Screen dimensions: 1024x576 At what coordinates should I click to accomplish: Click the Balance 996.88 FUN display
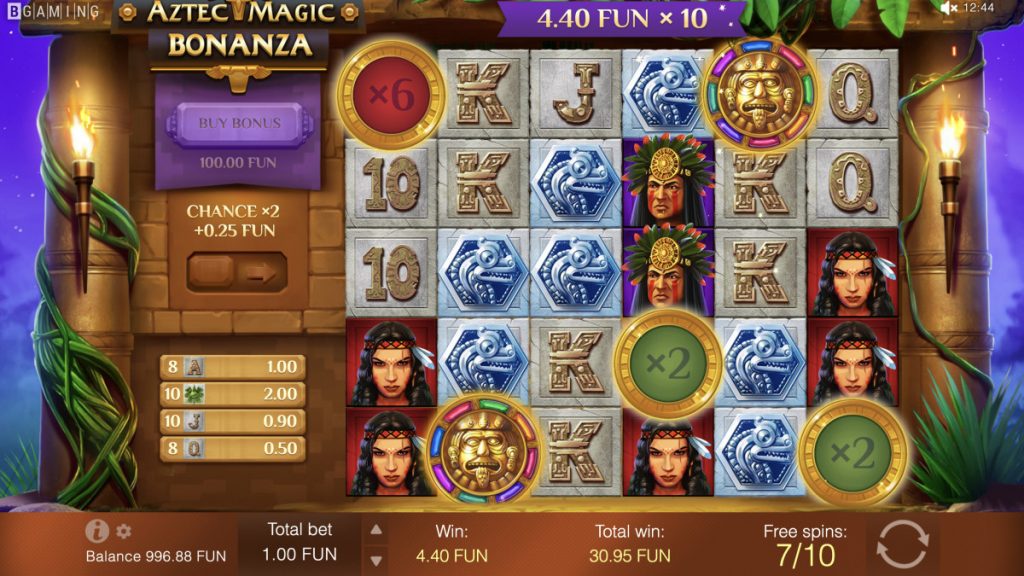[x=156, y=556]
